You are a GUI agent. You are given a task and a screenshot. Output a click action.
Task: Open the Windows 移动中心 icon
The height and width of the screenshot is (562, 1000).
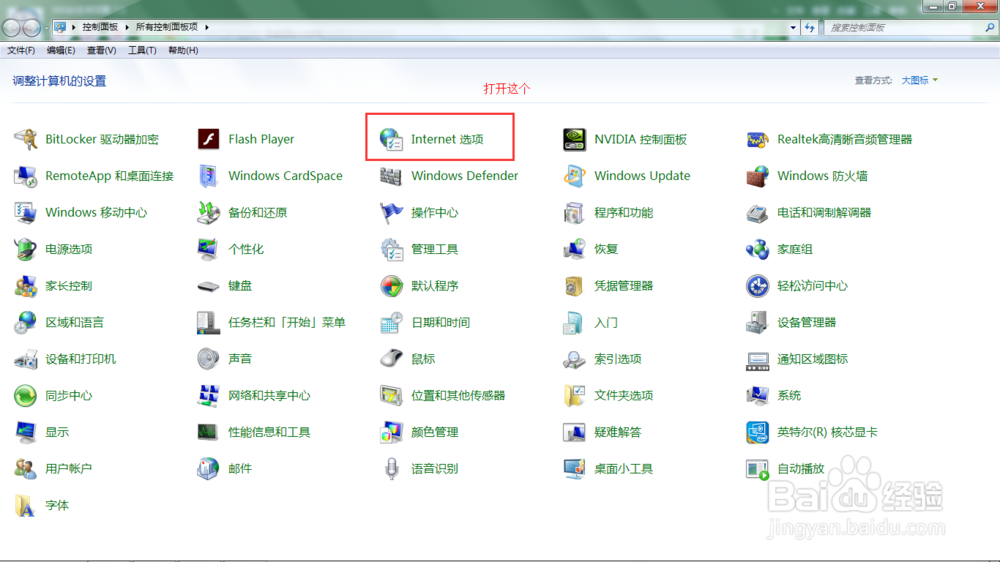coord(26,212)
